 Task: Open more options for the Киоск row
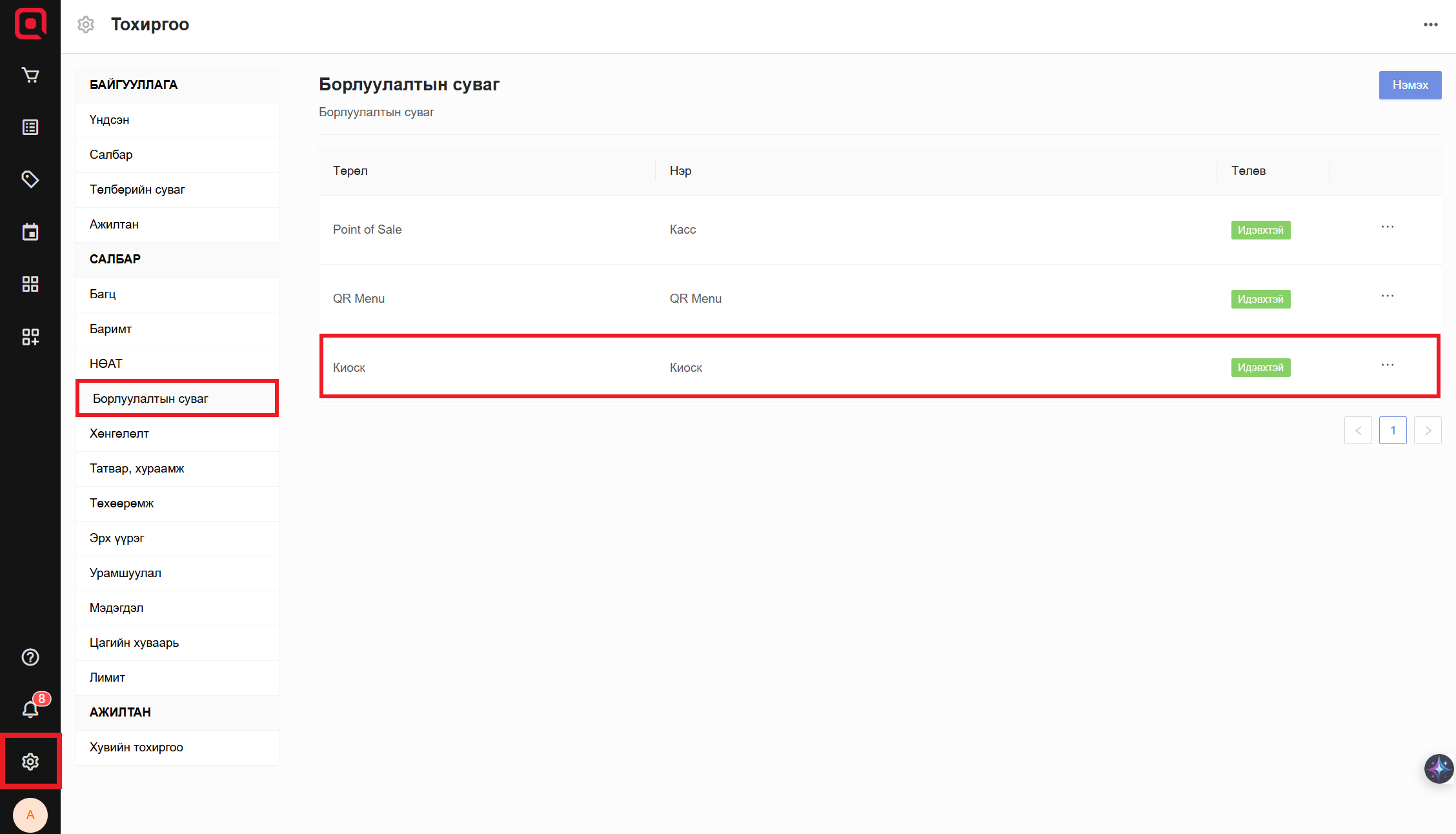[1388, 365]
